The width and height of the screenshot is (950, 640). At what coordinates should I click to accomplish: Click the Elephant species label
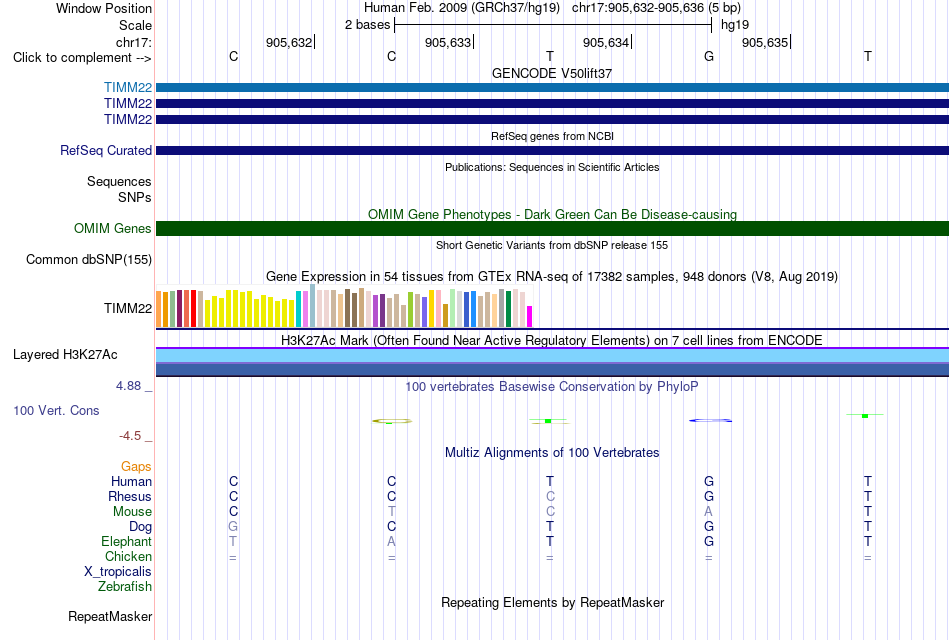point(127,542)
